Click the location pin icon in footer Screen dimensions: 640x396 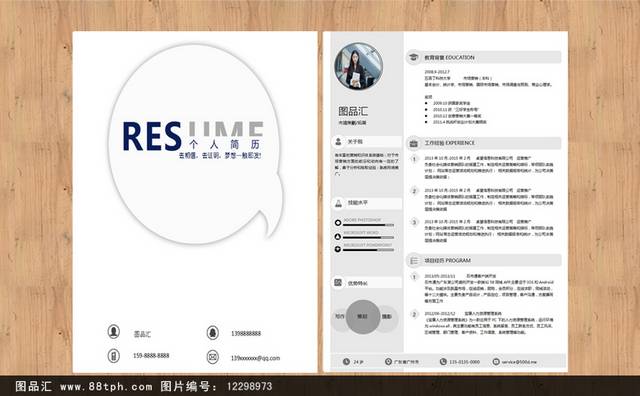[388, 362]
